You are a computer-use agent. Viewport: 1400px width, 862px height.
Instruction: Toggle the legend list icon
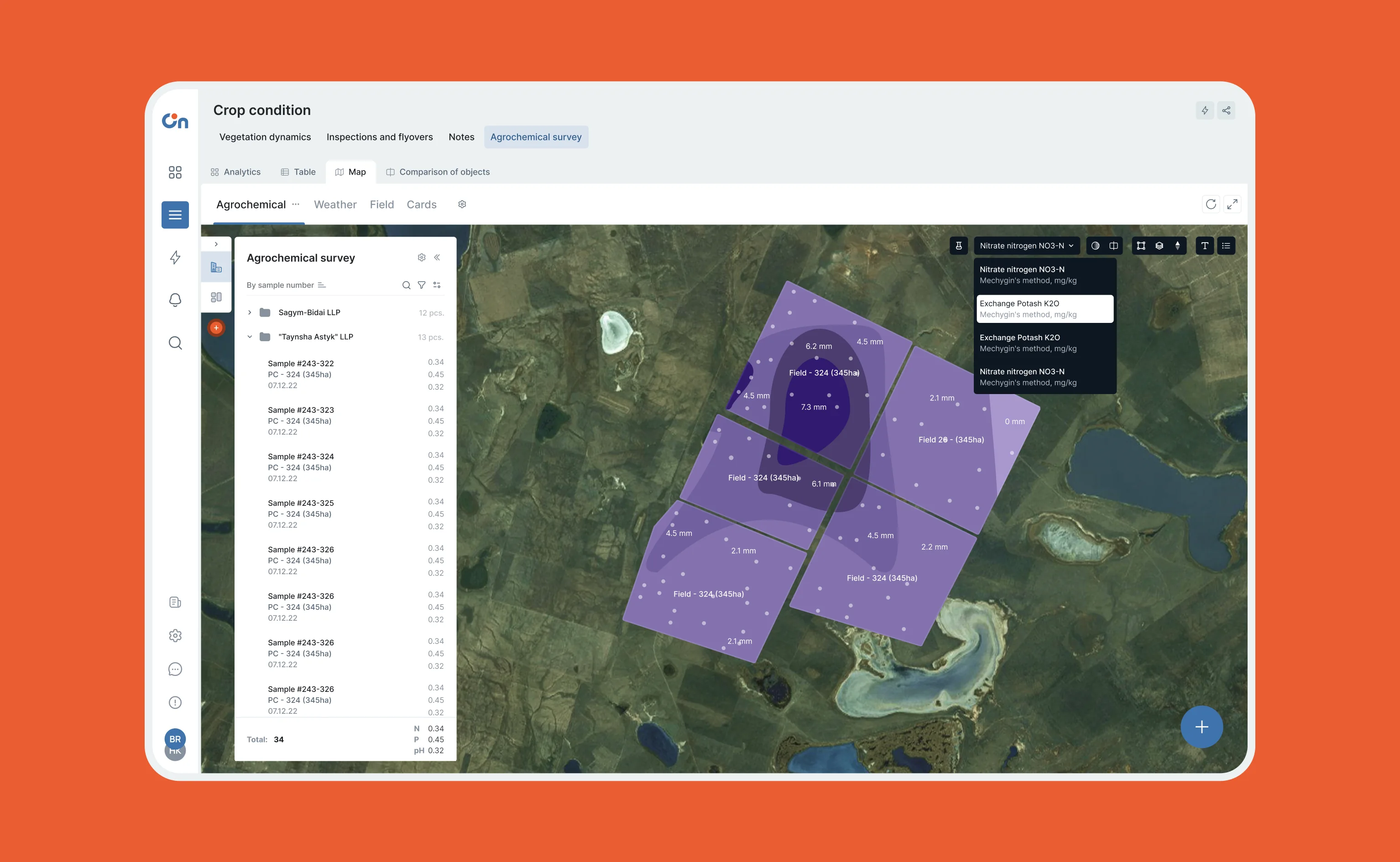(x=1226, y=246)
